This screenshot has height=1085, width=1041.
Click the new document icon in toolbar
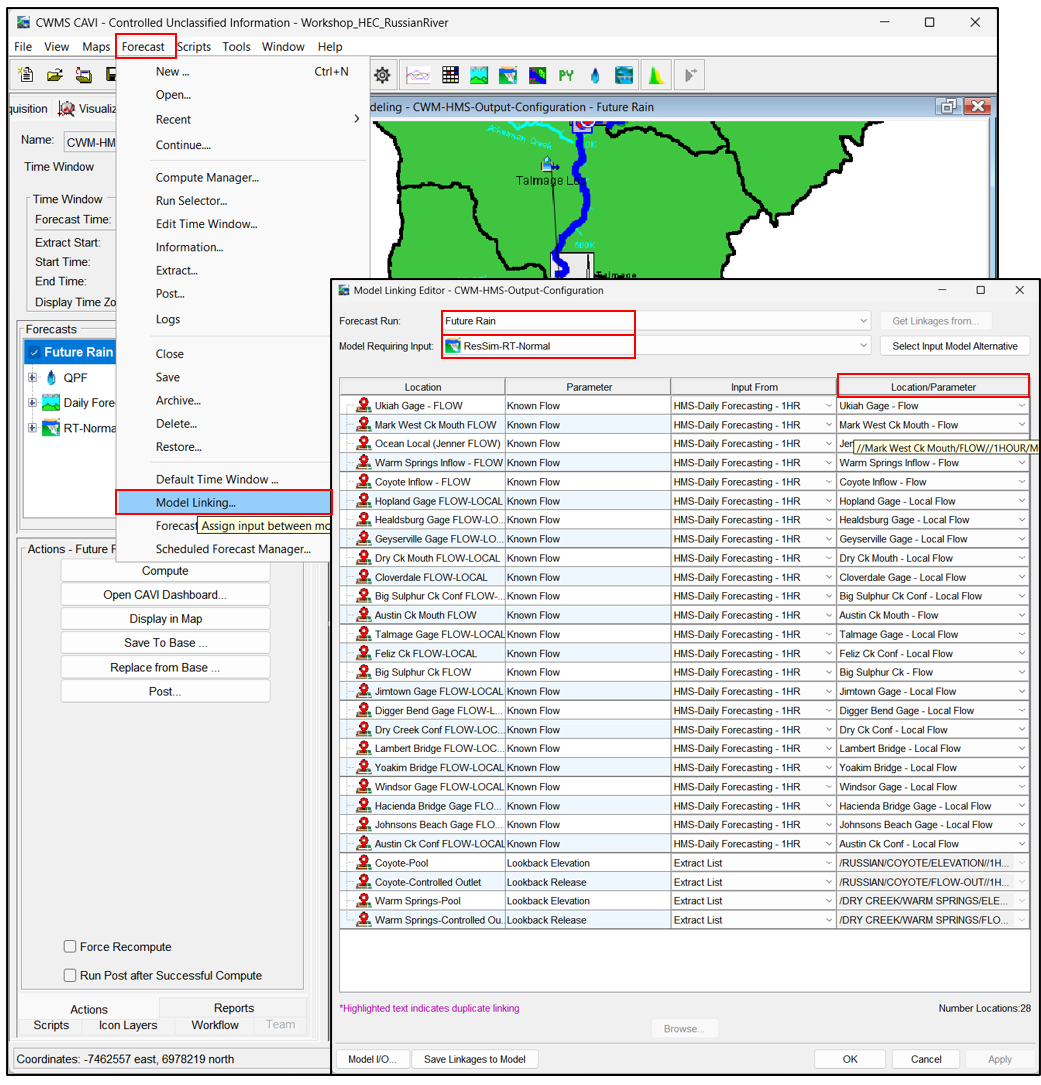click(27, 75)
